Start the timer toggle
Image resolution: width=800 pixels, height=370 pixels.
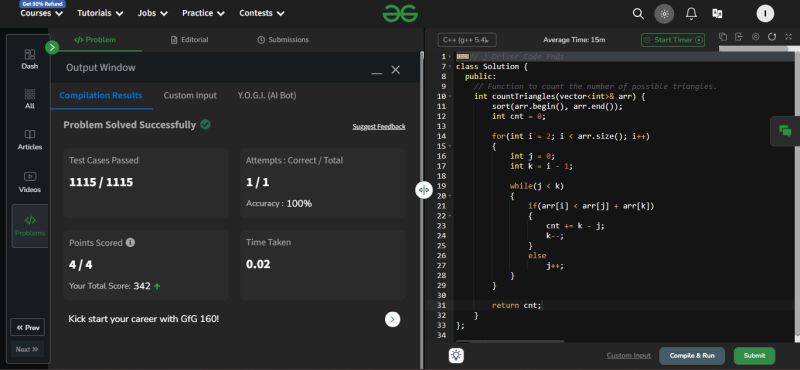point(672,40)
